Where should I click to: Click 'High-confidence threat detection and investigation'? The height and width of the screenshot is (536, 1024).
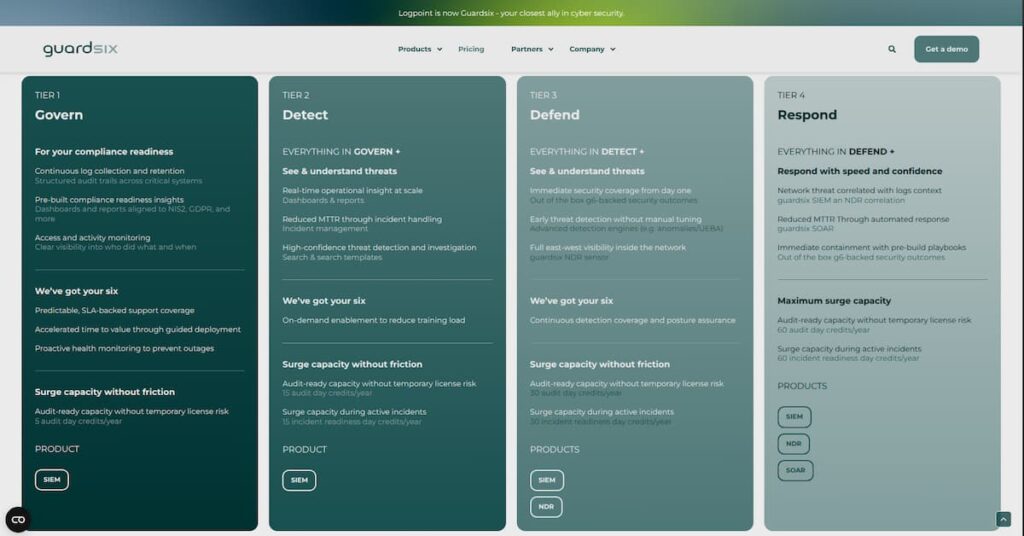tap(379, 247)
